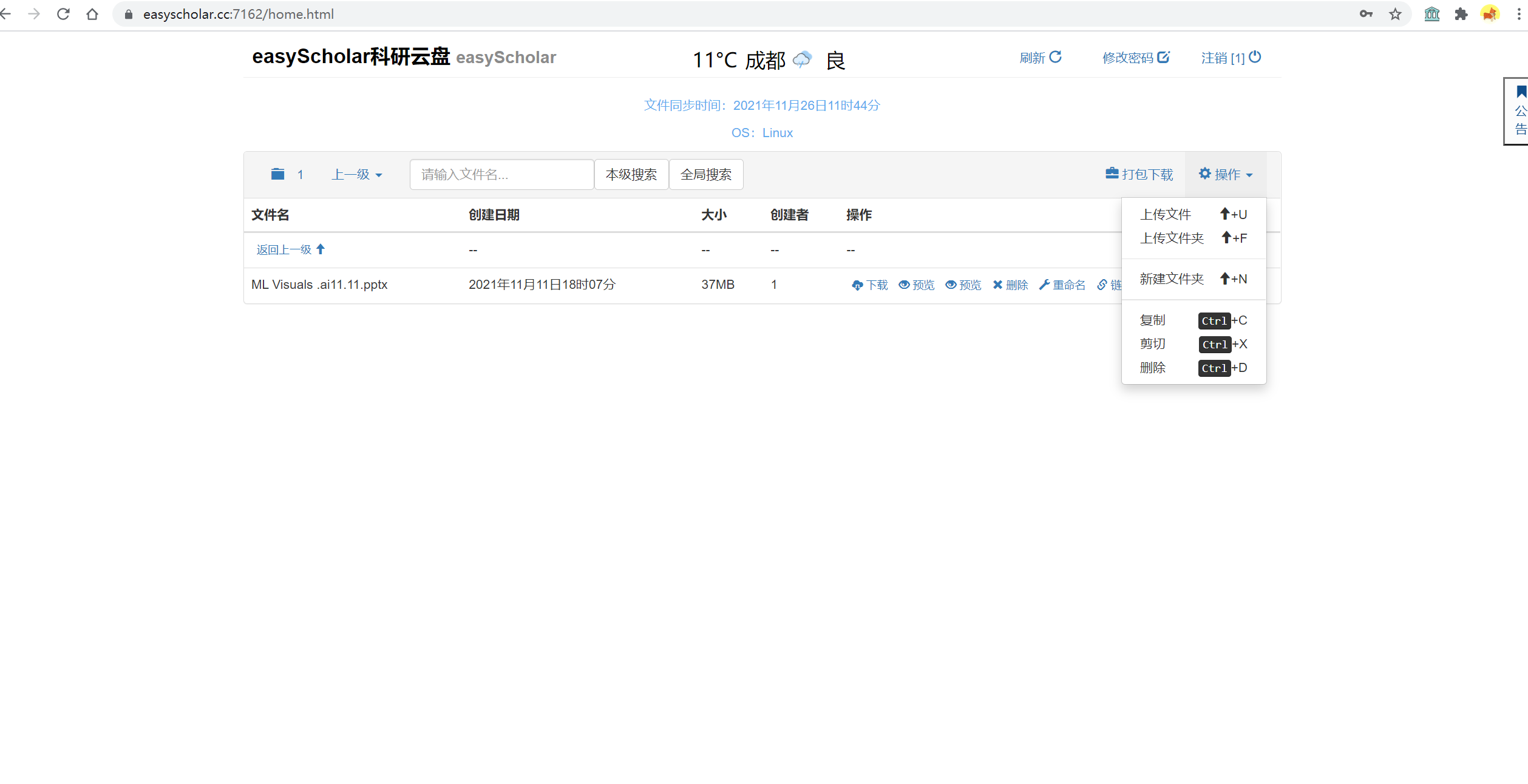Click the change password (修改密码) edit icon

pos(1163,57)
